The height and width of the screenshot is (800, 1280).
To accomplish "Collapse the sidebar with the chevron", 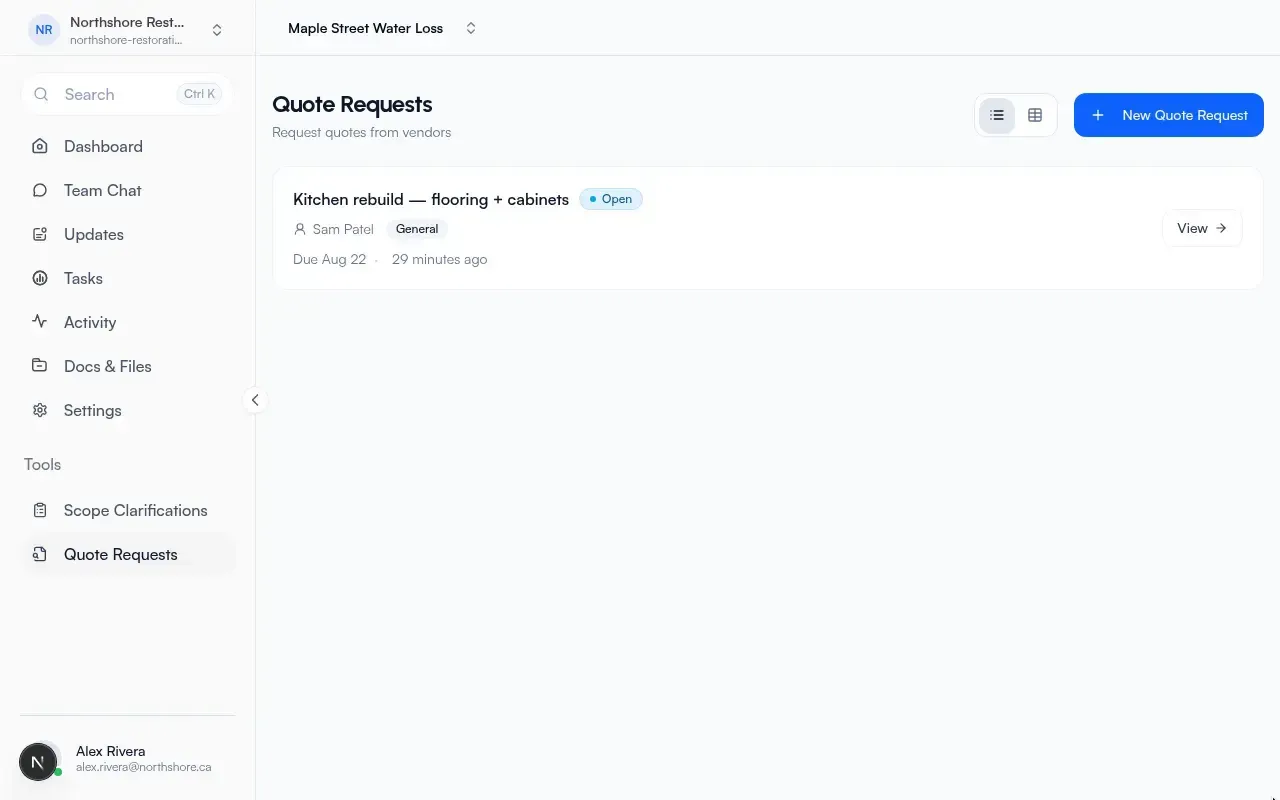I will click(255, 400).
